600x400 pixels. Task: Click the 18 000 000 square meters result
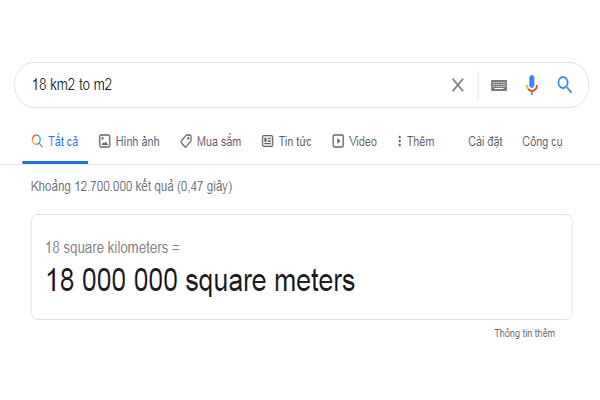[200, 281]
